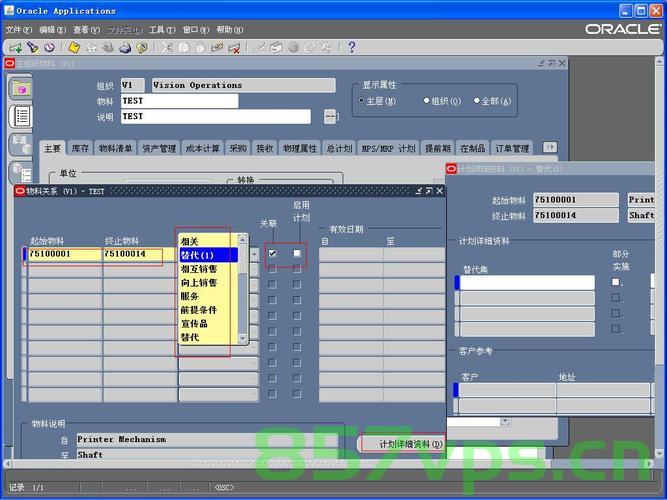Open Window Help question mark icon

[351, 47]
